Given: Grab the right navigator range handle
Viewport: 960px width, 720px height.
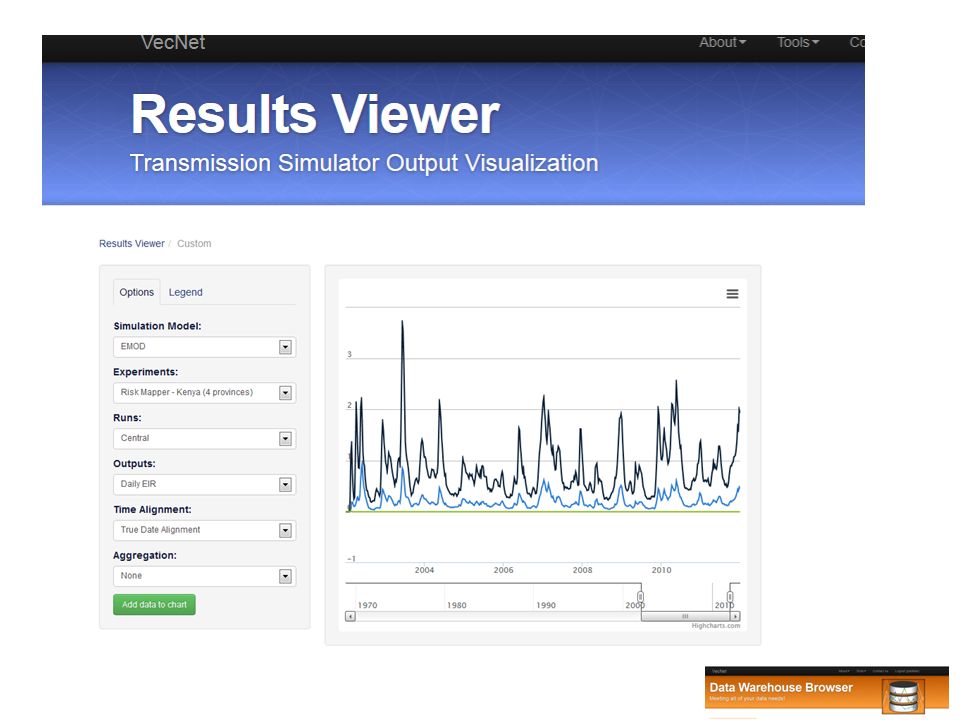Looking at the screenshot, I should pyautogui.click(x=730, y=596).
